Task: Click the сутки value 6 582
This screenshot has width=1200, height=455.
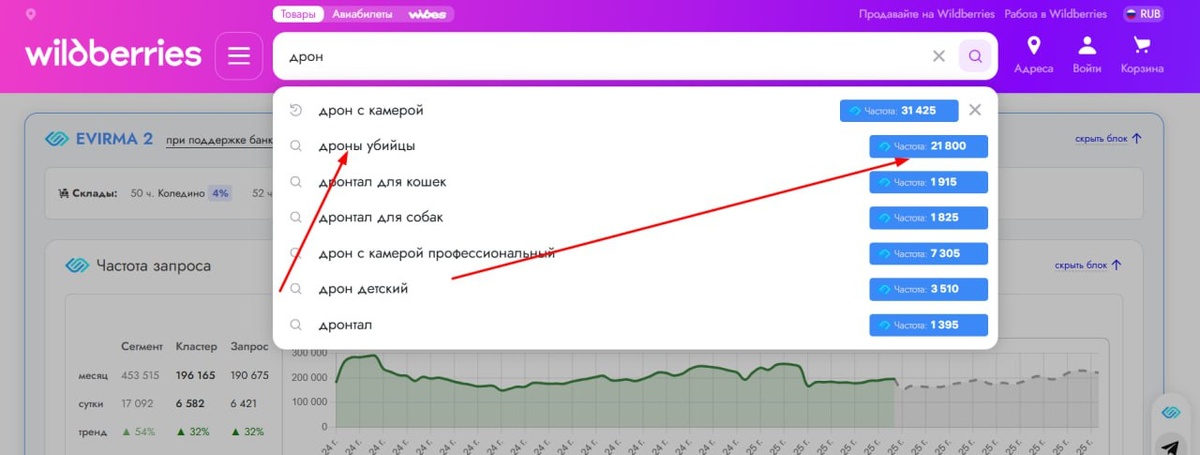Action: pyautogui.click(x=190, y=404)
